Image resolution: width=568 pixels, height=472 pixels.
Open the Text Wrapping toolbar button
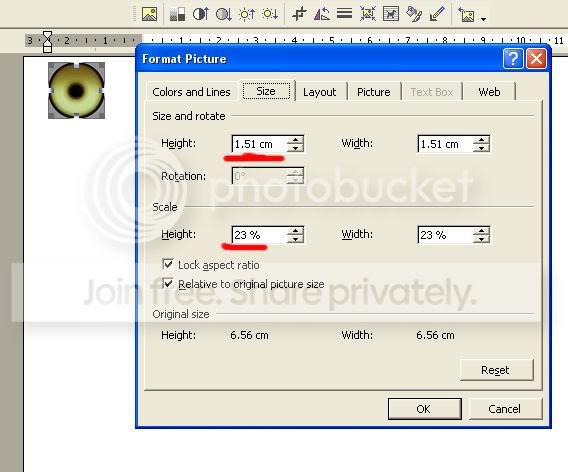[391, 14]
